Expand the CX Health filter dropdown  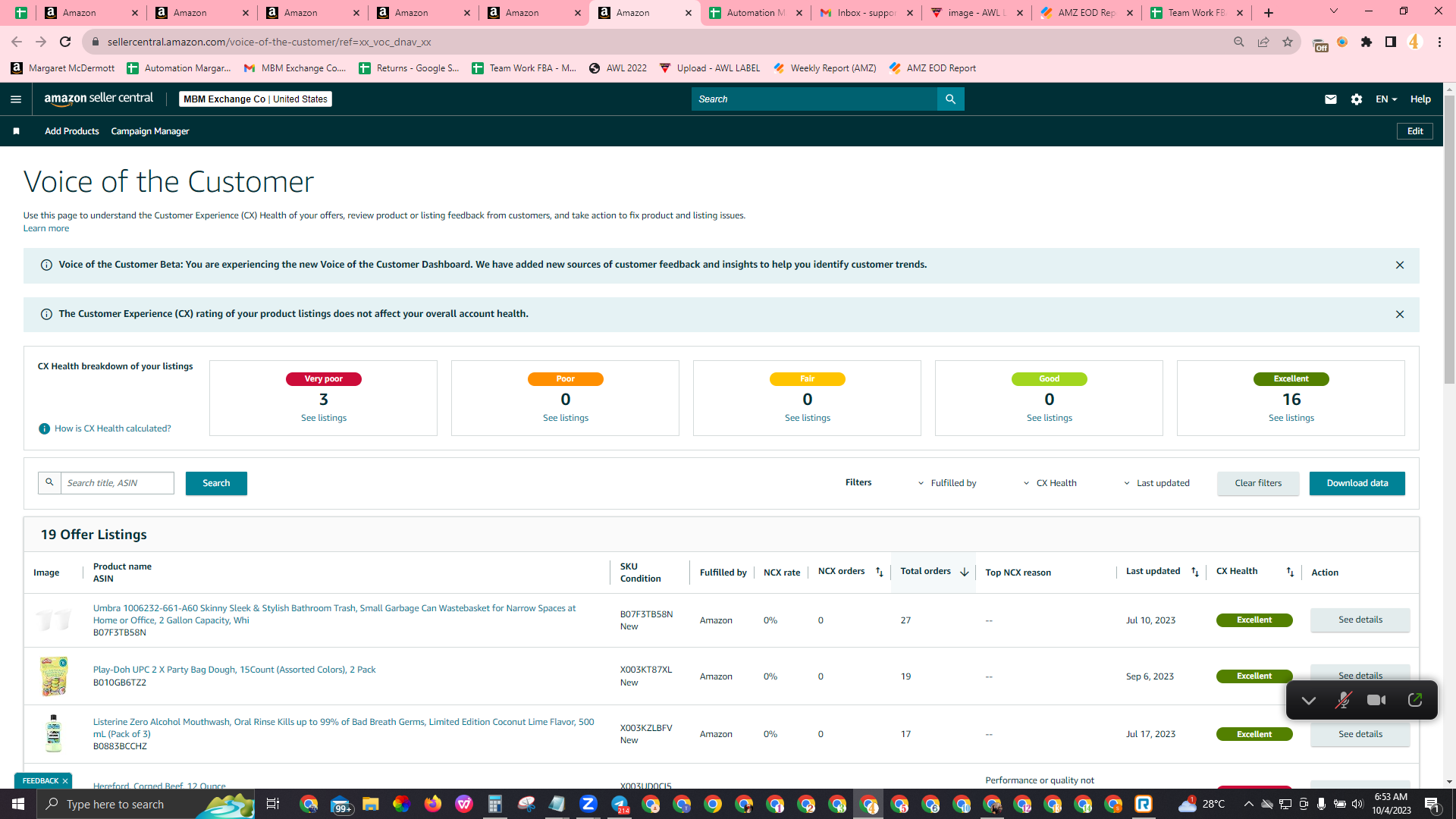[1050, 484]
